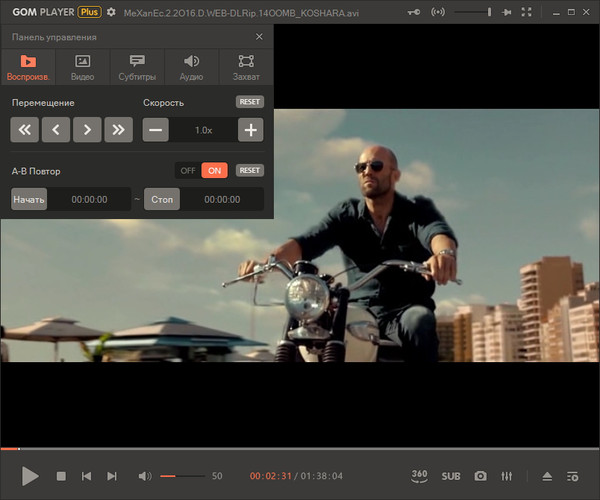Image resolution: width=600 pixels, height=500 pixels.
Task: Switch to the Аудио tab
Action: point(191,67)
